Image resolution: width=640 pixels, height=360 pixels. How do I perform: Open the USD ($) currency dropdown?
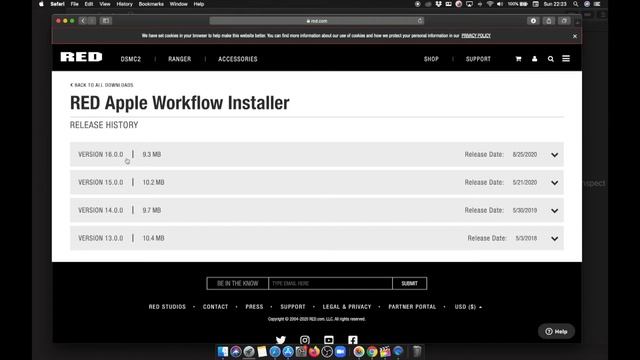coord(468,307)
